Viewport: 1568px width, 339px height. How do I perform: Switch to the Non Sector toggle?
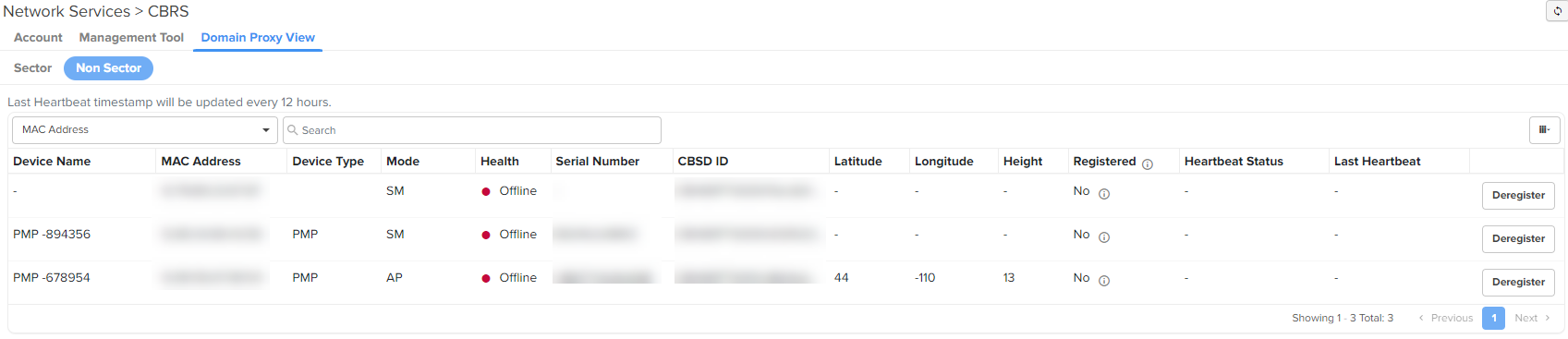click(108, 68)
